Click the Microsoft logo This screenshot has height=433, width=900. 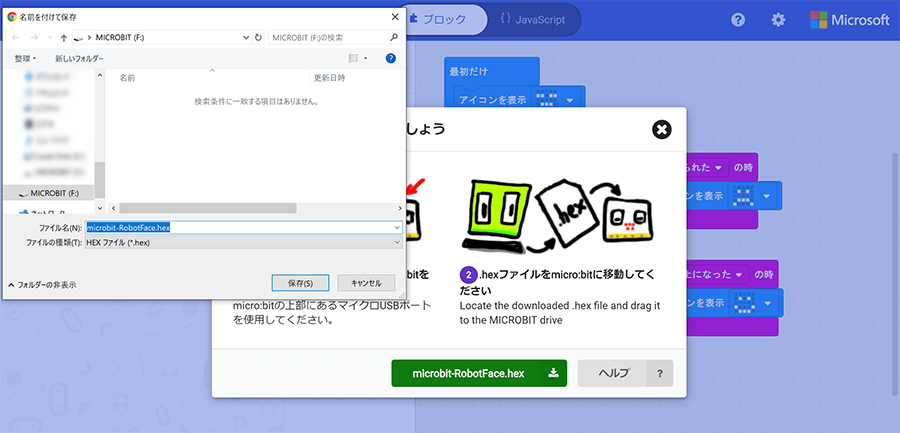[x=849, y=20]
